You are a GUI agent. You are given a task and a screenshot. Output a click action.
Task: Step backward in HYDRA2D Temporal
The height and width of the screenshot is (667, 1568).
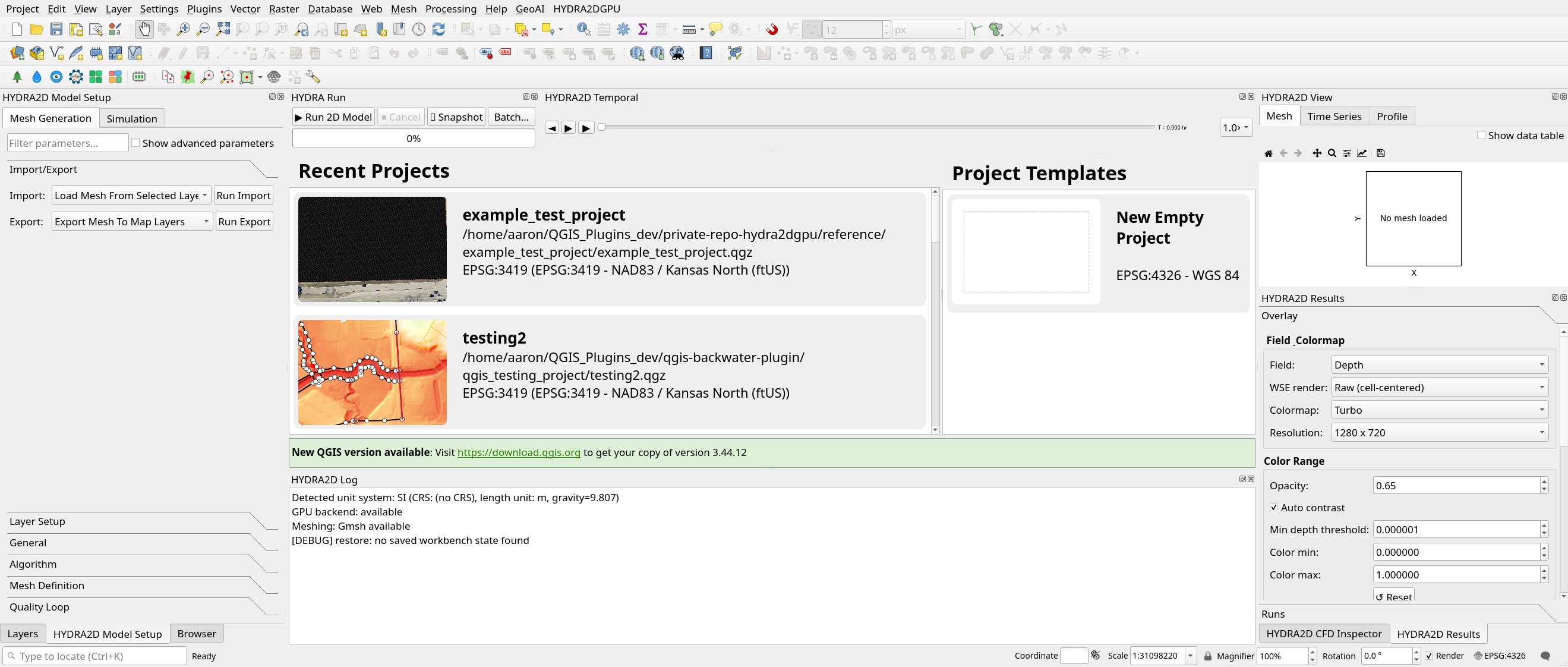(551, 128)
